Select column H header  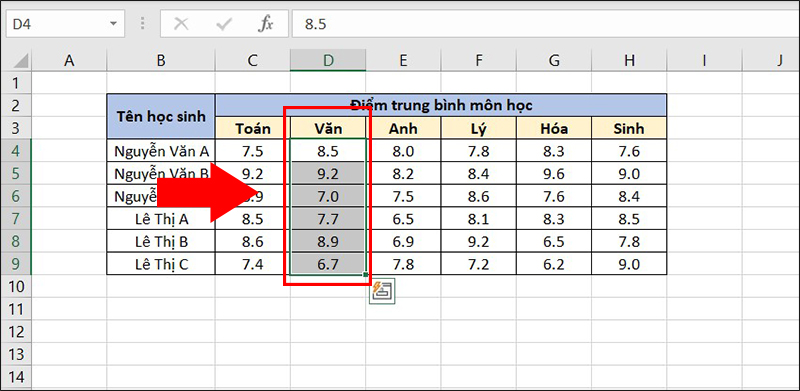click(x=629, y=61)
